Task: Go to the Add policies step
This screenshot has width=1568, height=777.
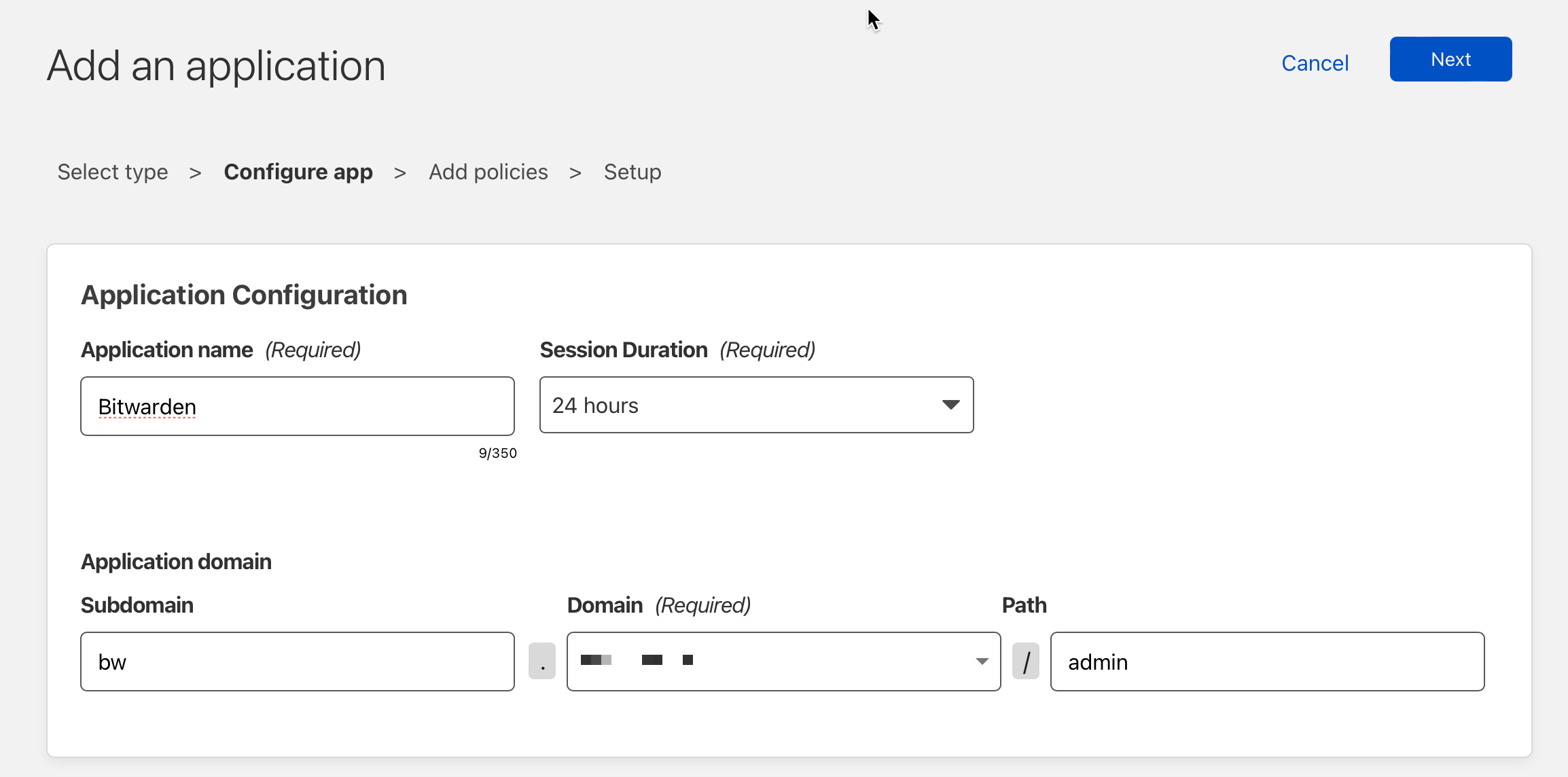Action: pos(488,172)
